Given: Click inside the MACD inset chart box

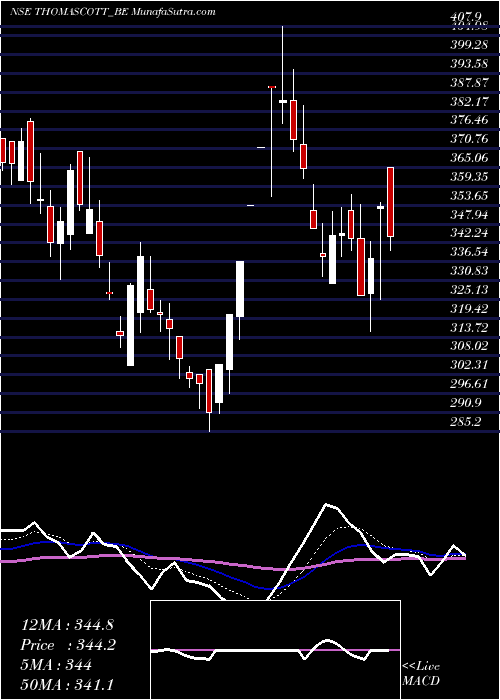Looking at the screenshot, I should (275, 650).
